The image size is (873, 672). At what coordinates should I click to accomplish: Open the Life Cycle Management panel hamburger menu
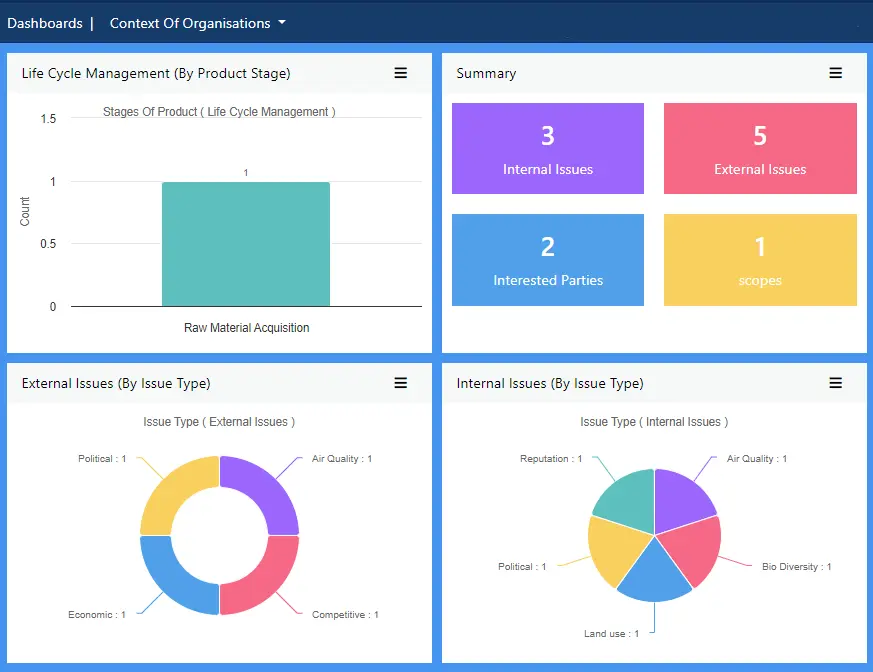point(400,73)
